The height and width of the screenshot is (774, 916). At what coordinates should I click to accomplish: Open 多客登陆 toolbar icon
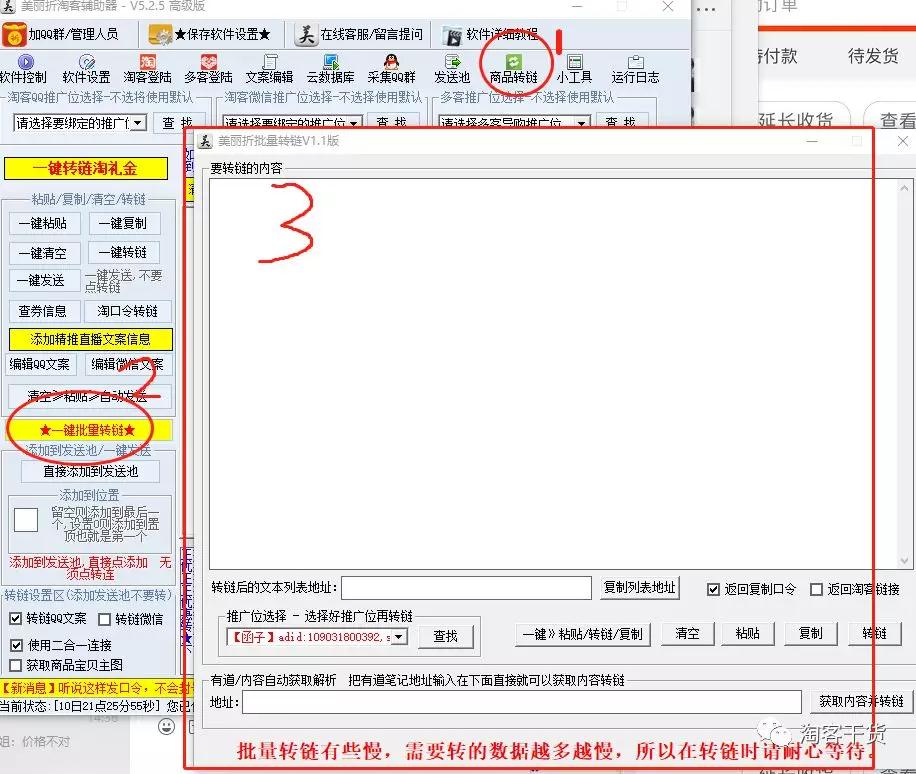coord(209,69)
